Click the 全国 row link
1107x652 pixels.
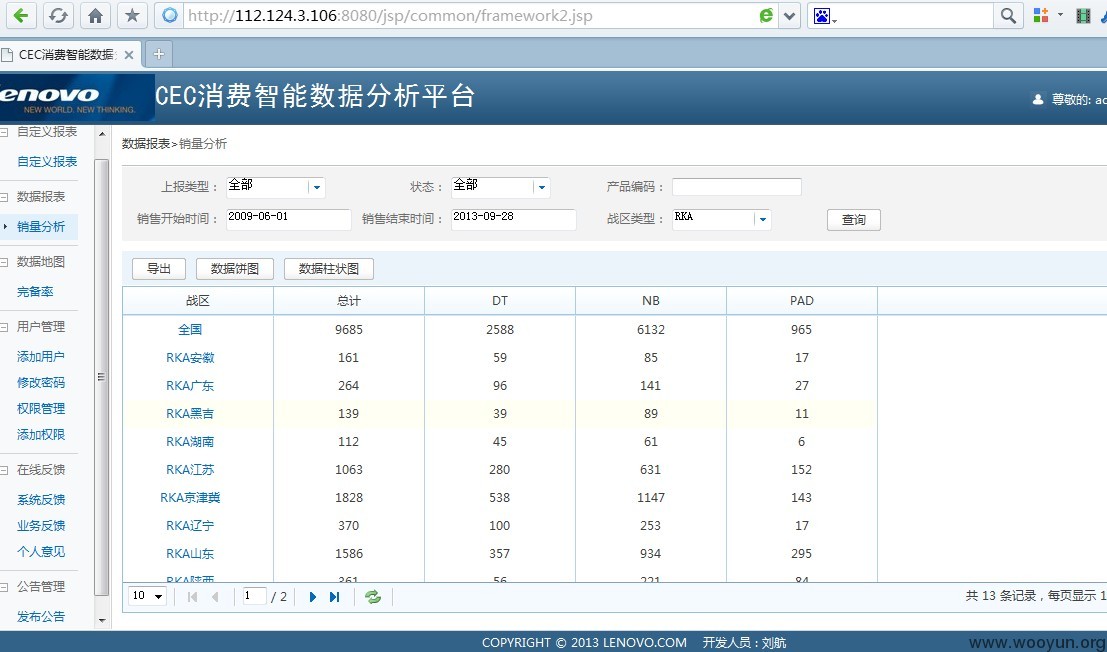(190, 330)
